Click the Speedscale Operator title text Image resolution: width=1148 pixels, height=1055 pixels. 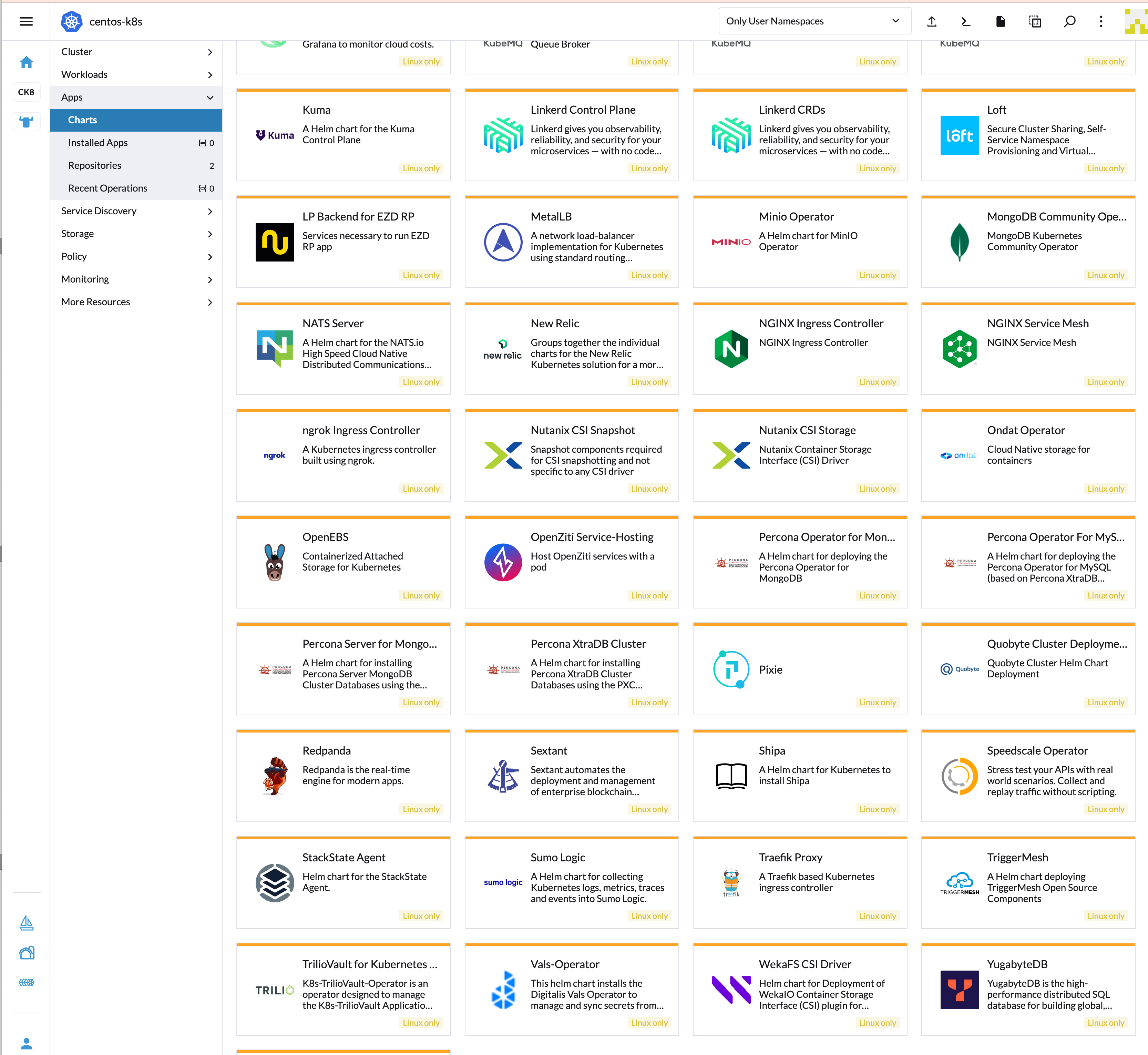[1037, 751]
